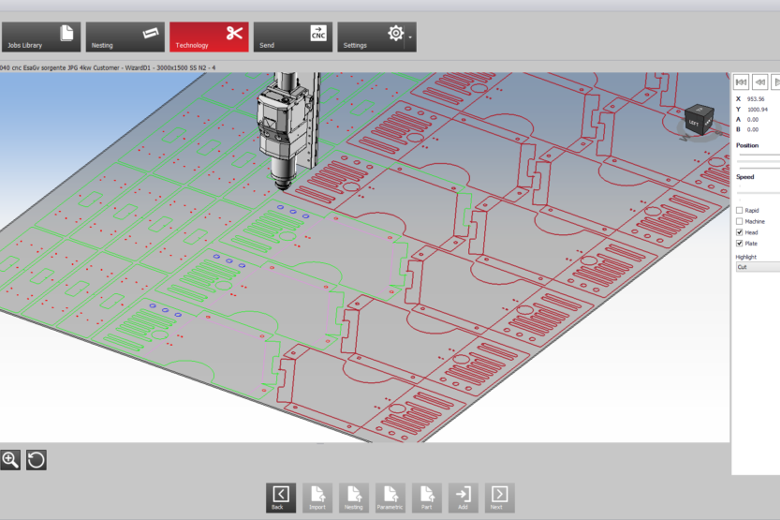Viewport: 780px width, 520px height.
Task: Enable the Machine checkbox
Action: click(x=740, y=222)
